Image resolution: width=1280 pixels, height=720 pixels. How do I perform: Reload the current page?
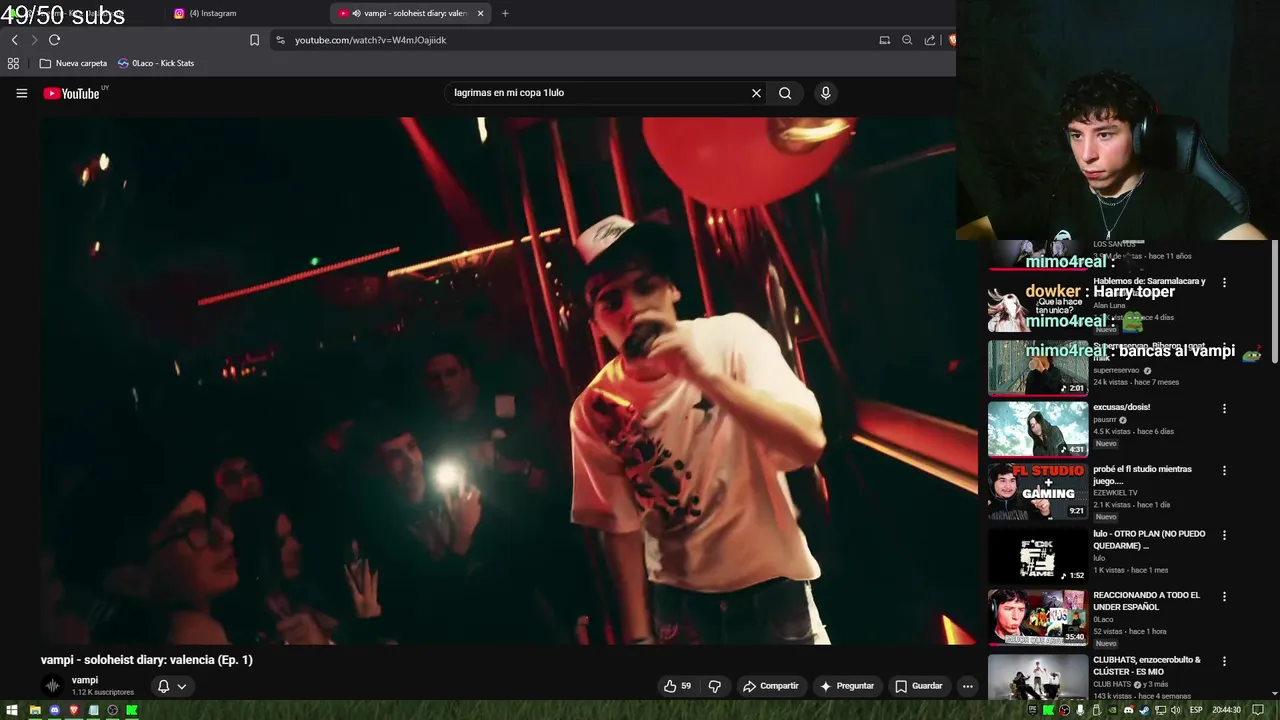tap(54, 40)
